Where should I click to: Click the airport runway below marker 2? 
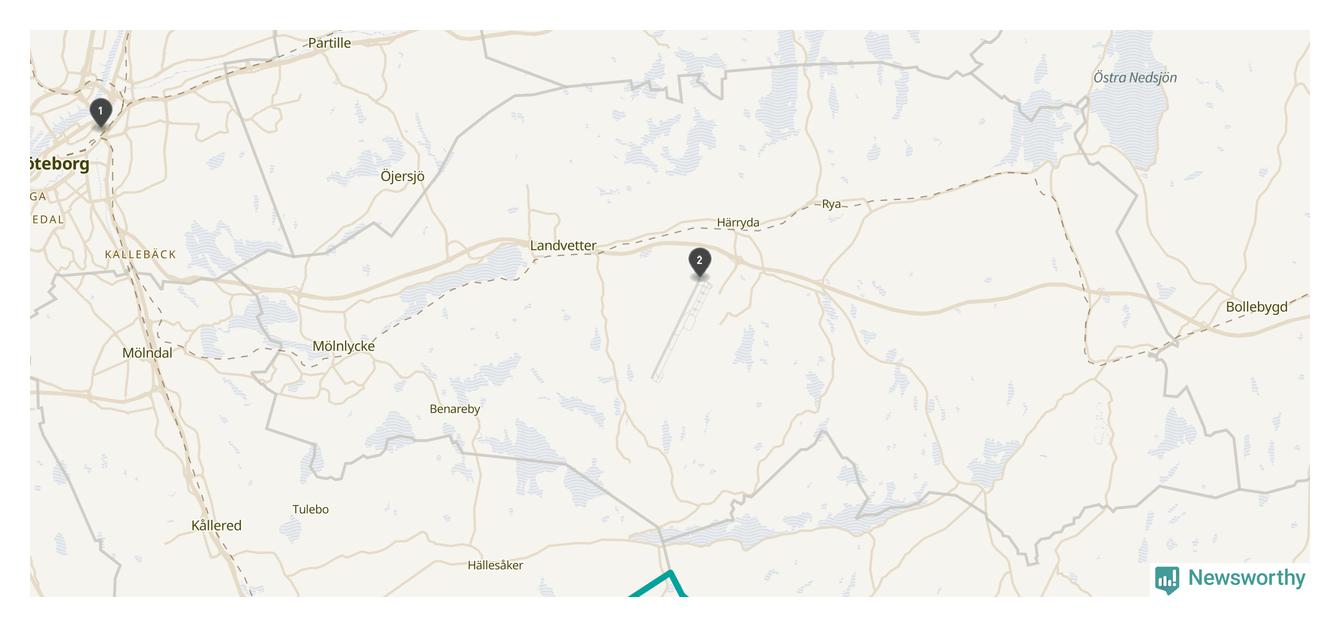[680, 332]
